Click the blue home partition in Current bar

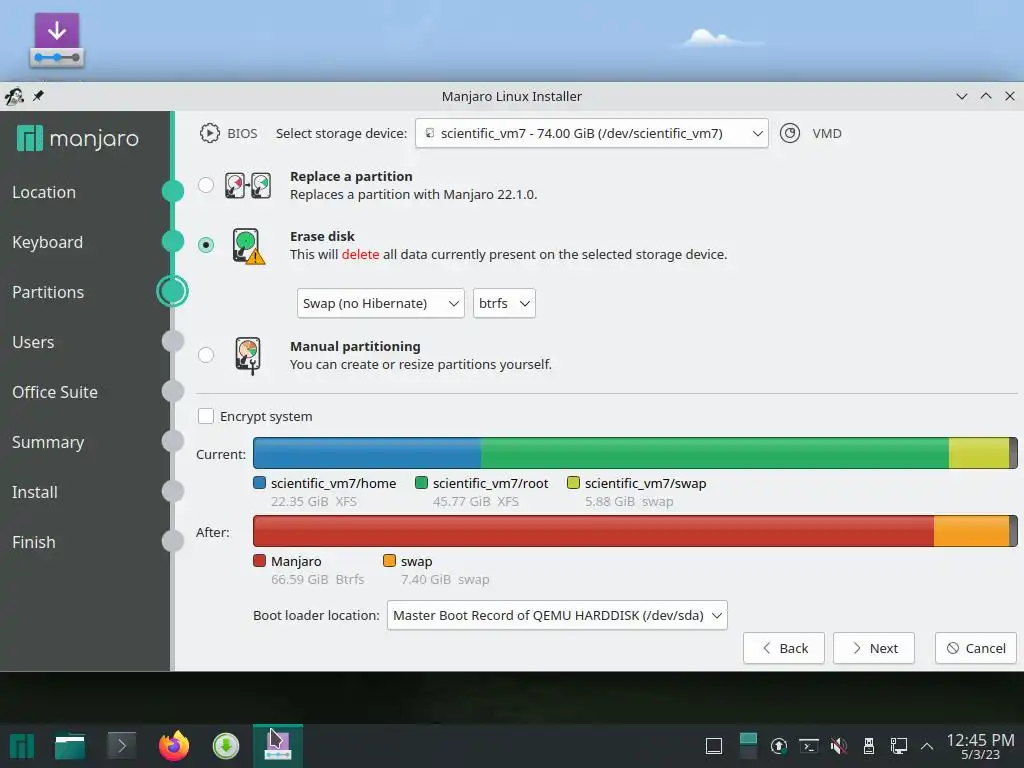(x=367, y=453)
